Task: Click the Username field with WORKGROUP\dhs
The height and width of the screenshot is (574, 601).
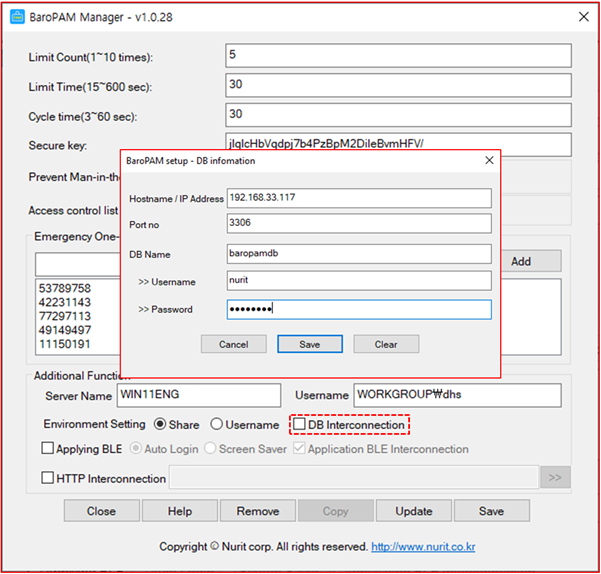Action: point(458,395)
